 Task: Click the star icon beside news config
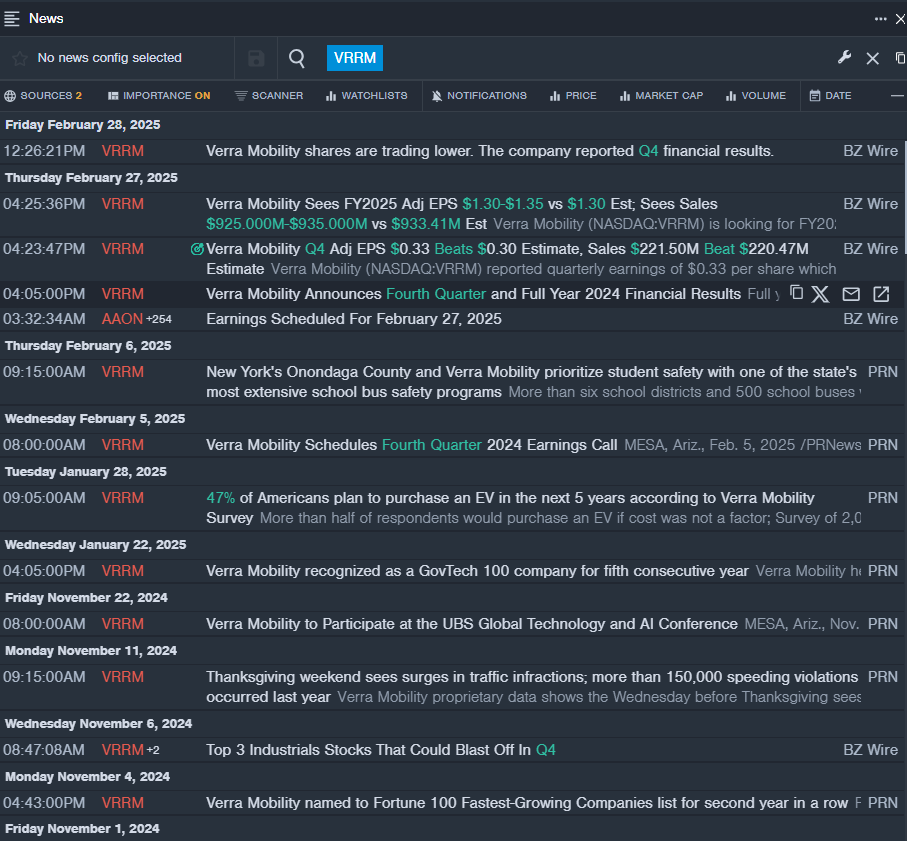click(19, 58)
